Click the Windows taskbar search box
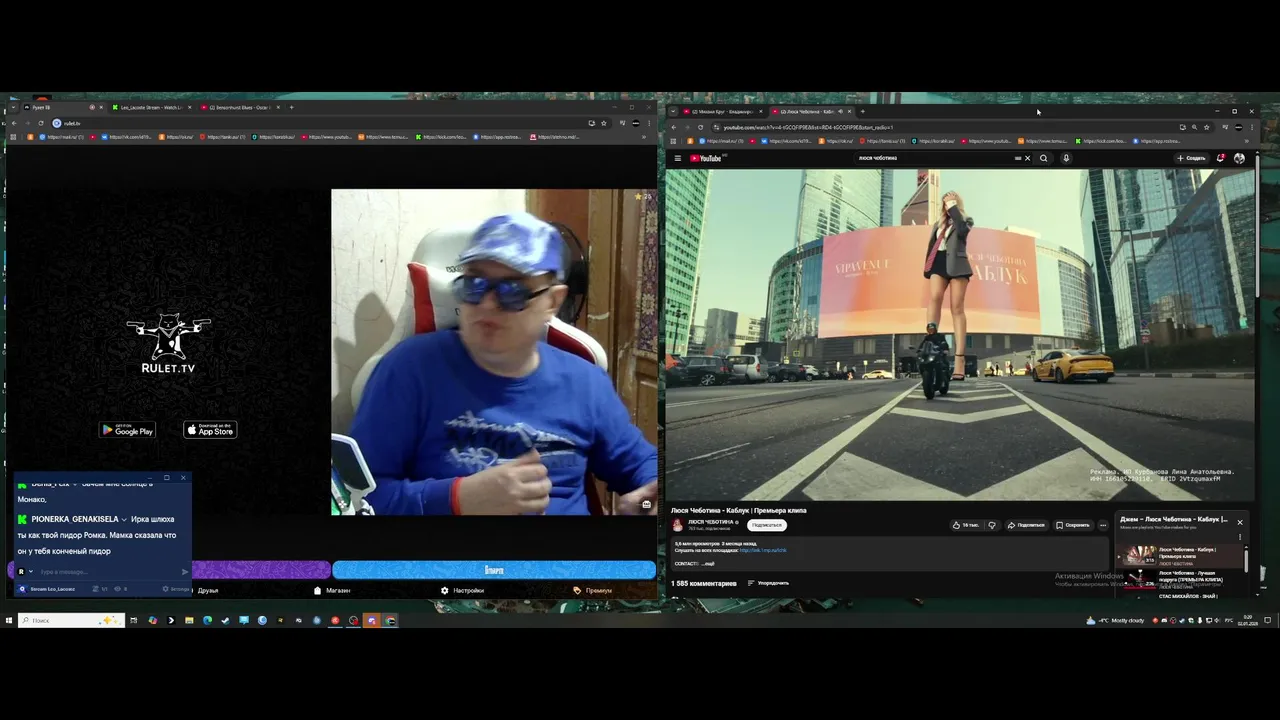The height and width of the screenshot is (720, 1280). pos(71,620)
